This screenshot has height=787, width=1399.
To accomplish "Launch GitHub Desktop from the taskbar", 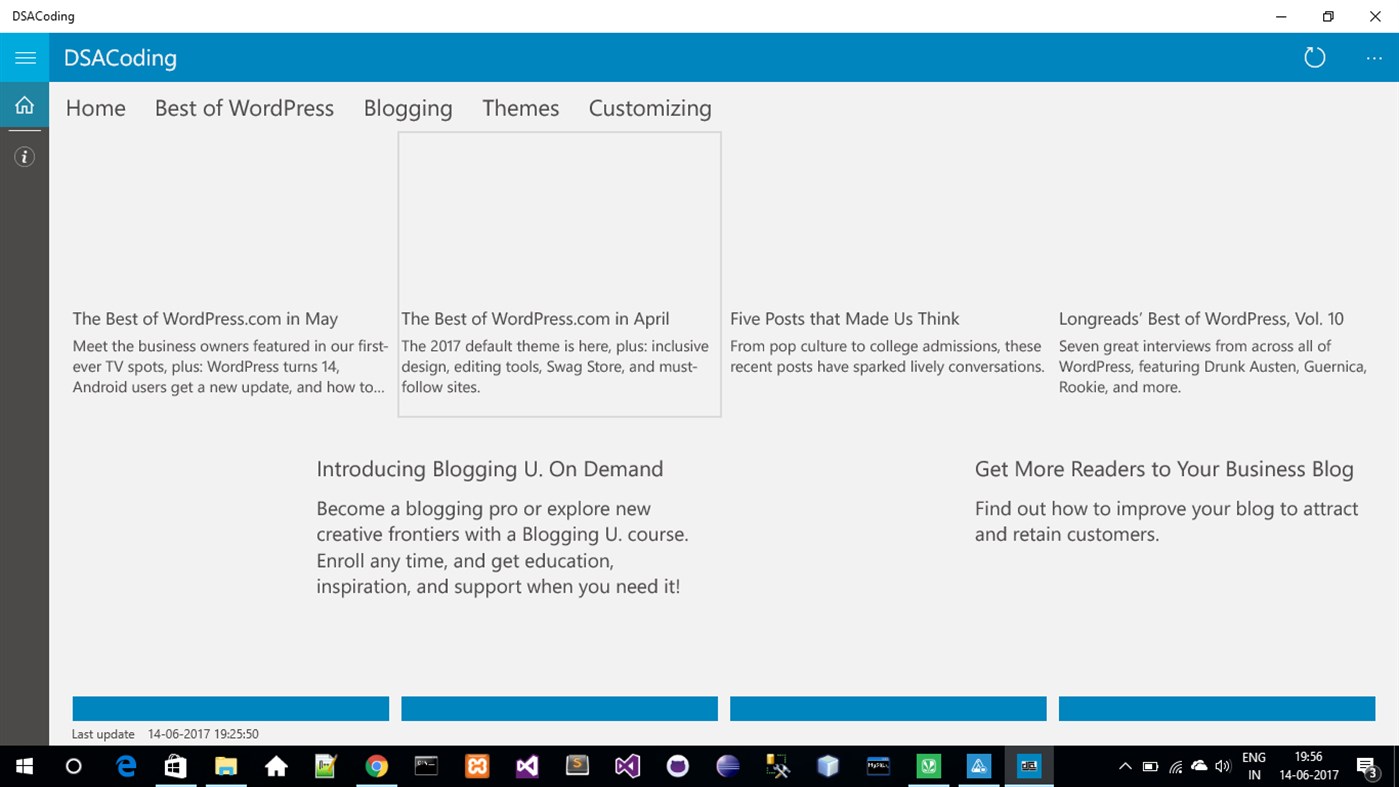I will [677, 766].
